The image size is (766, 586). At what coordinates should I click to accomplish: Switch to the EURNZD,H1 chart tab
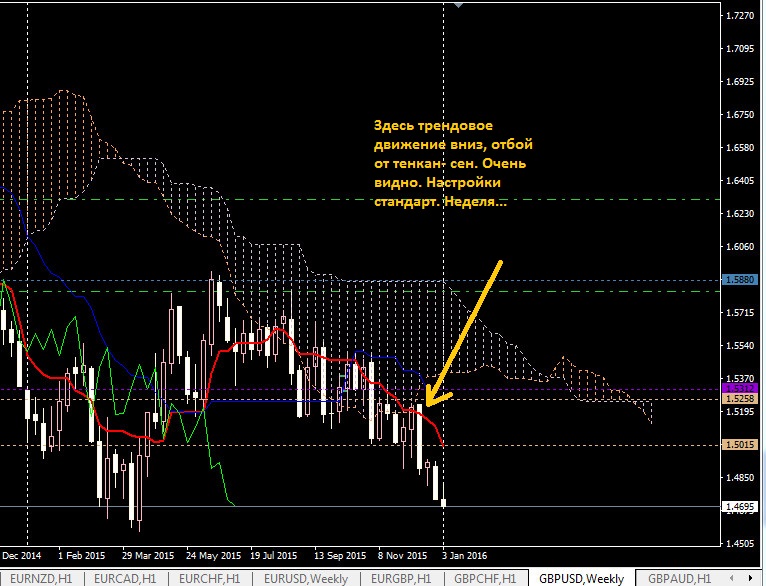point(41,579)
